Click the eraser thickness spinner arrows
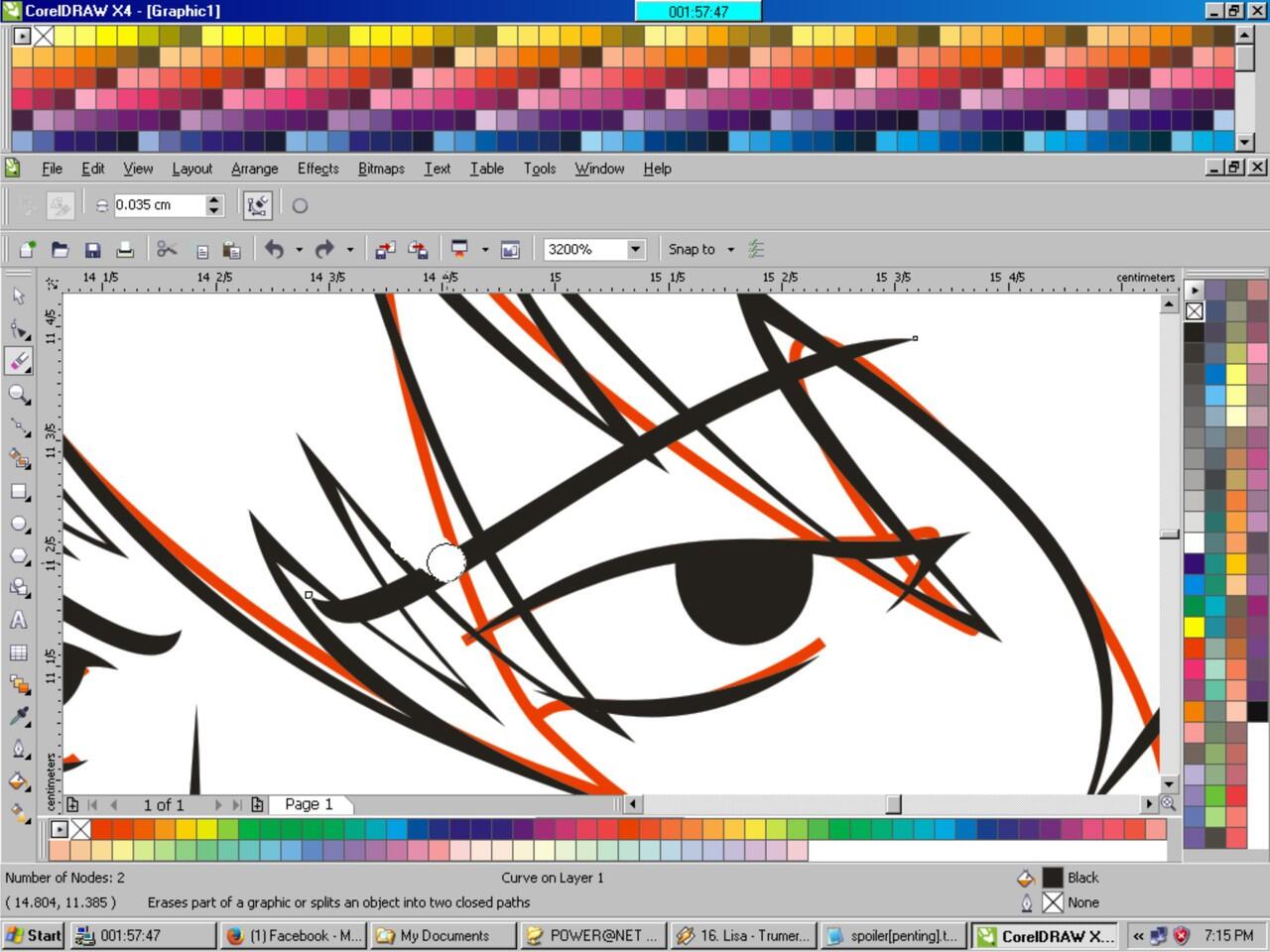 click(214, 205)
